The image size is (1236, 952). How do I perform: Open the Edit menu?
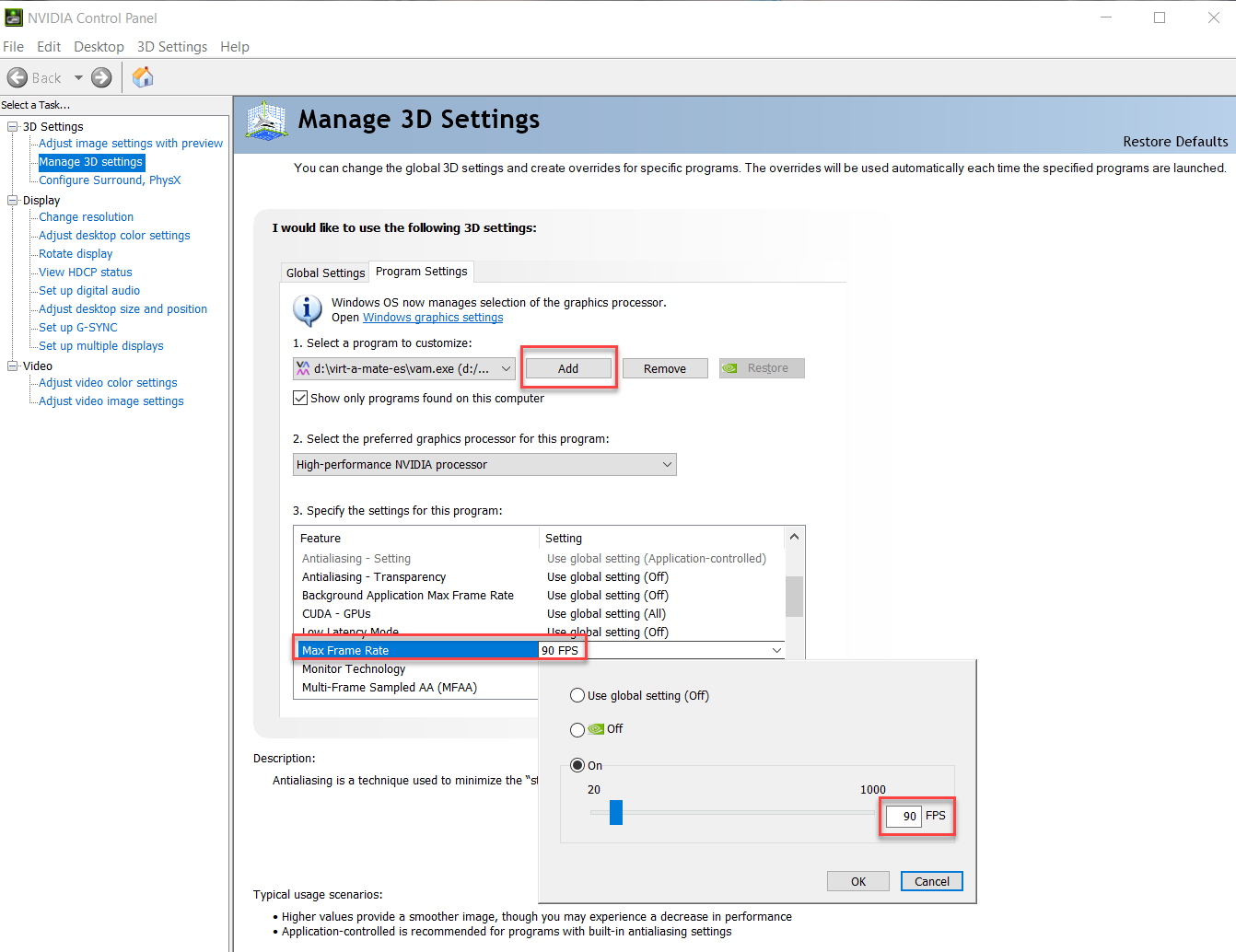tap(49, 47)
